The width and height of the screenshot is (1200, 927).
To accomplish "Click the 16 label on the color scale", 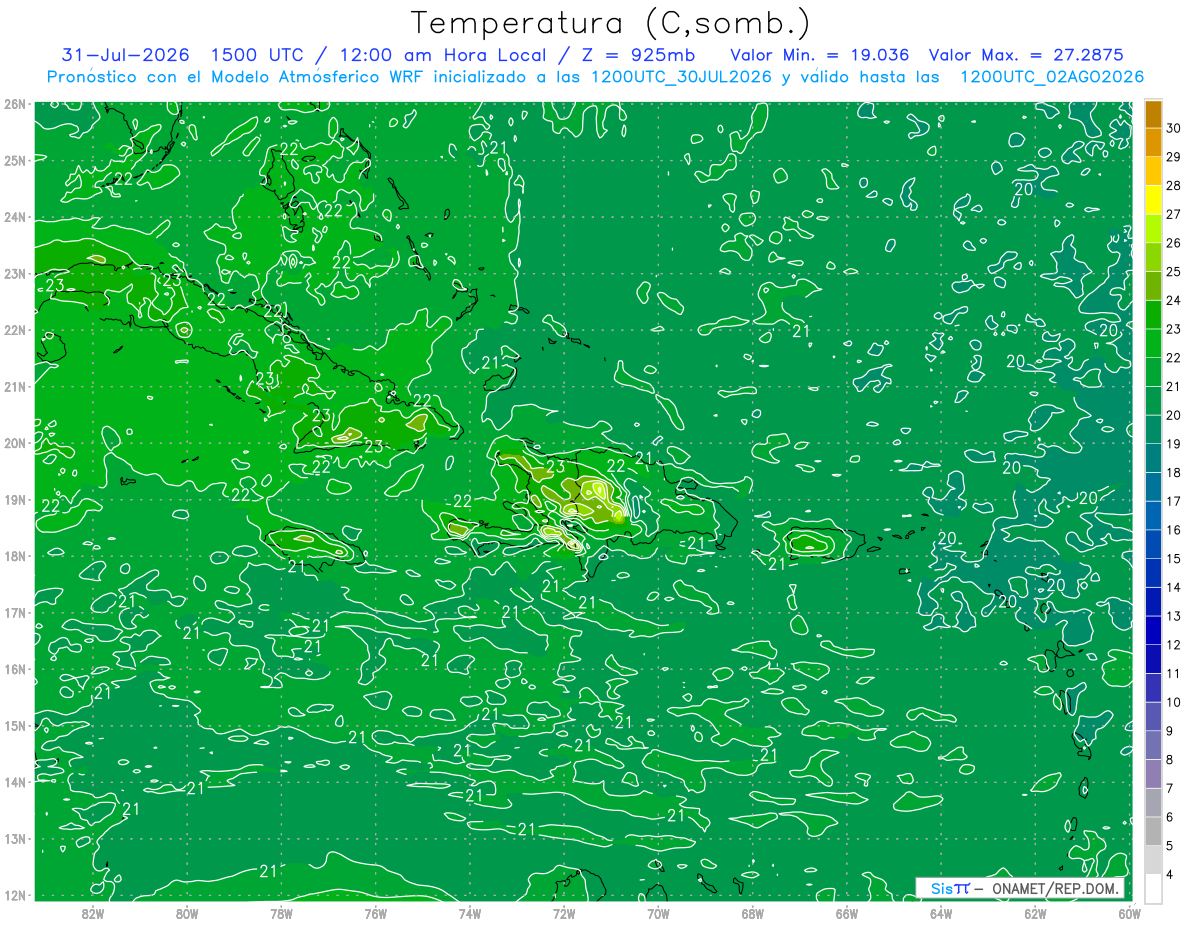I will (x=1173, y=530).
